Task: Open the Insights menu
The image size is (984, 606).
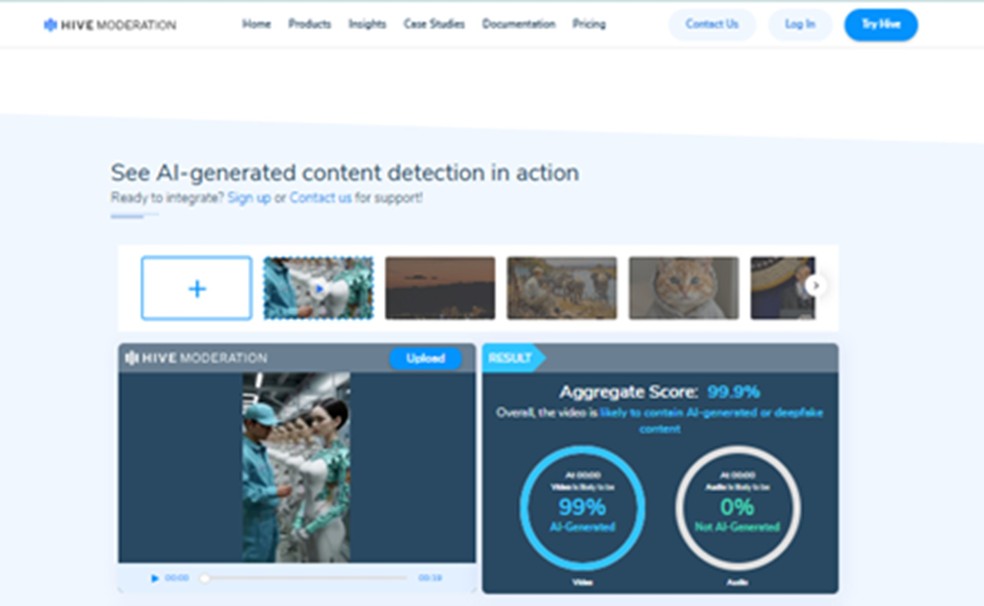Action: (367, 24)
